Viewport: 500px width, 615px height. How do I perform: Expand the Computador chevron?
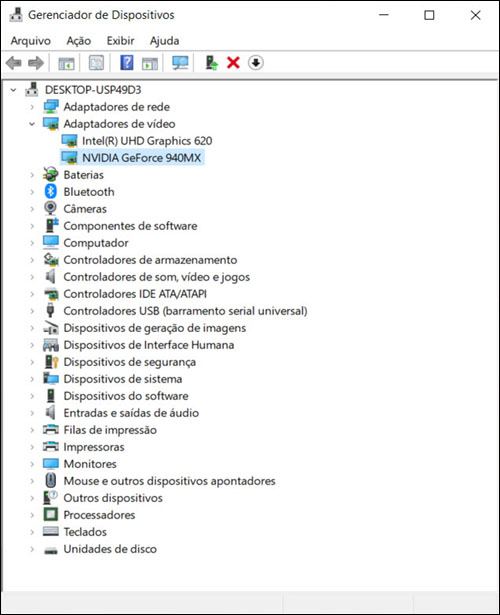pyautogui.click(x=32, y=243)
